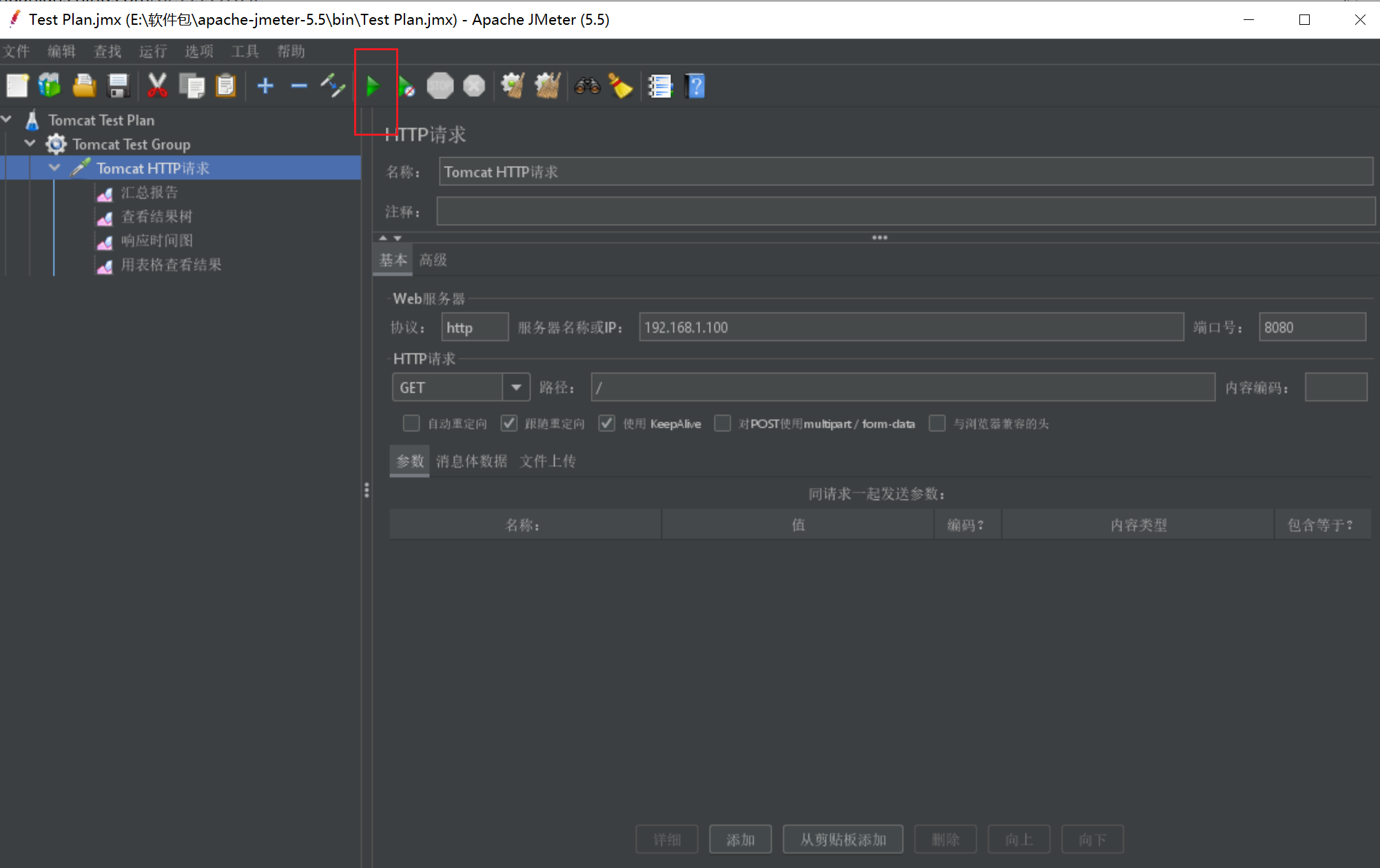This screenshot has width=1380, height=868.
Task: Click the Search binoculars icon
Action: pyautogui.click(x=587, y=86)
